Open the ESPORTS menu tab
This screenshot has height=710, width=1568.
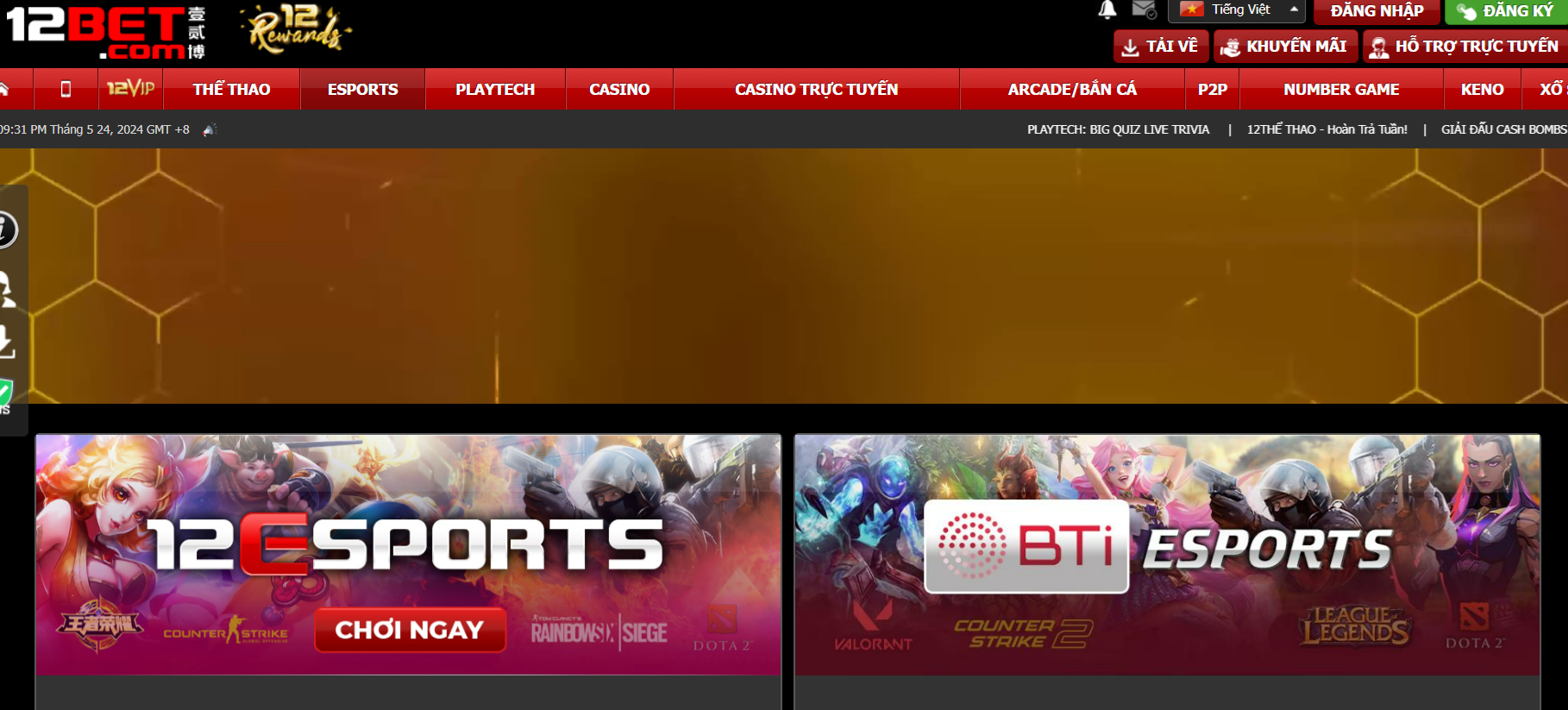click(x=362, y=89)
